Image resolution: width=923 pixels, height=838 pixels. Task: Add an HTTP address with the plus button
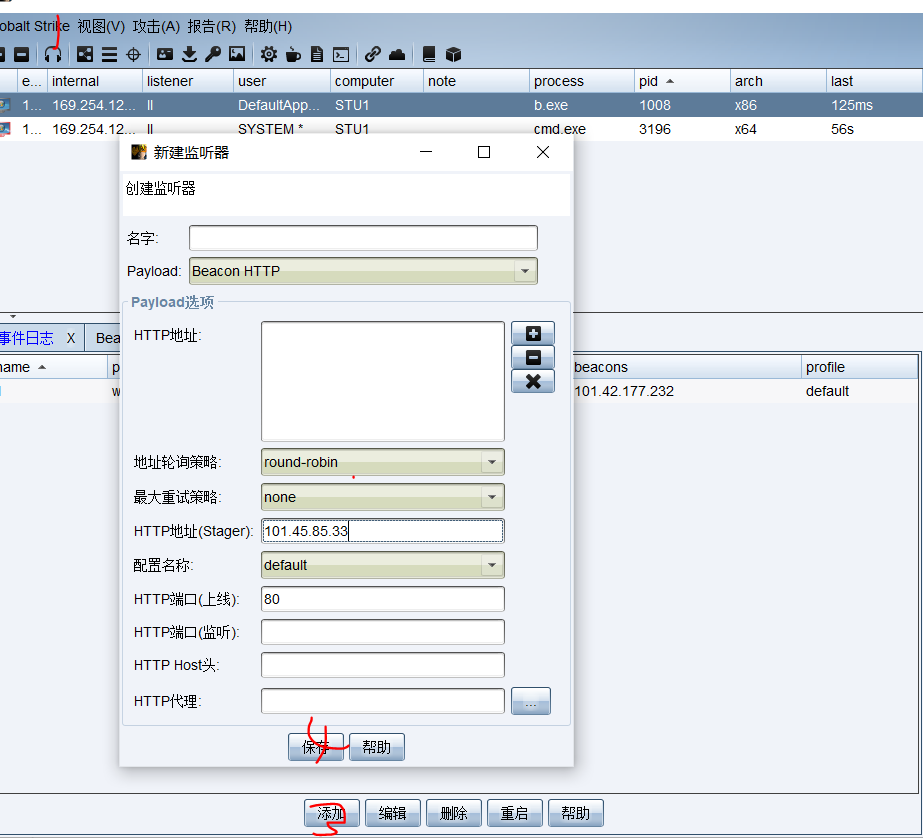(533, 334)
